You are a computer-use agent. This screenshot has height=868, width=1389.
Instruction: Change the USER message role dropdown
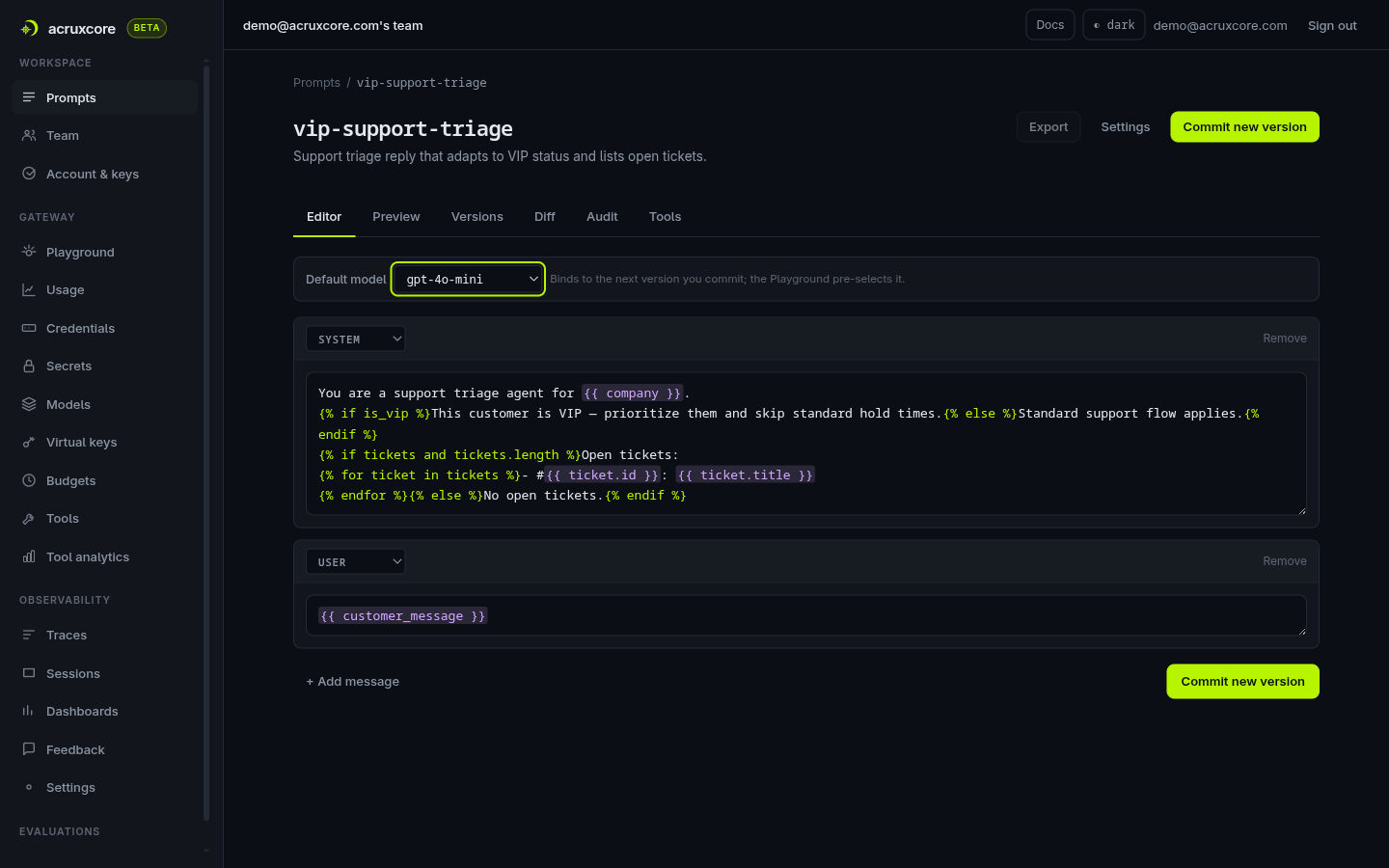click(355, 561)
